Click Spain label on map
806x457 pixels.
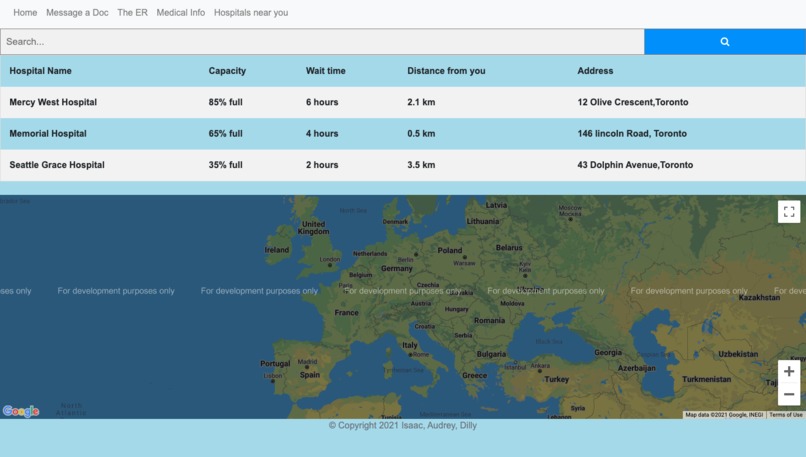point(310,375)
